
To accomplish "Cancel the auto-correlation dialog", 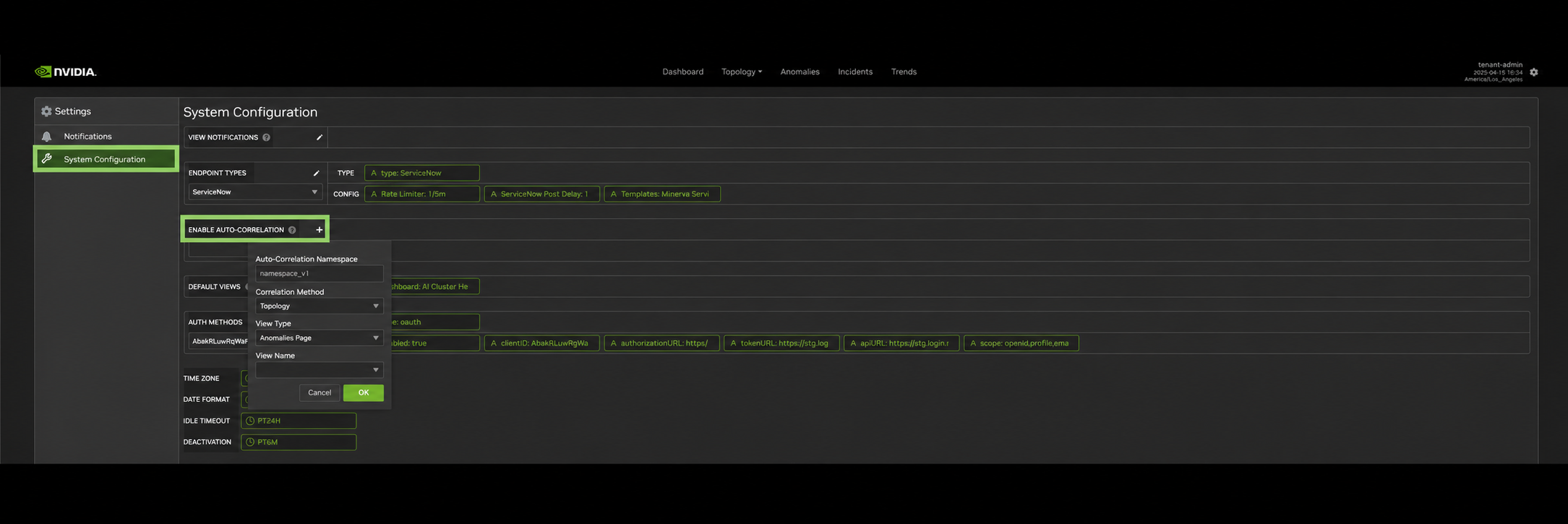I will (x=320, y=393).
